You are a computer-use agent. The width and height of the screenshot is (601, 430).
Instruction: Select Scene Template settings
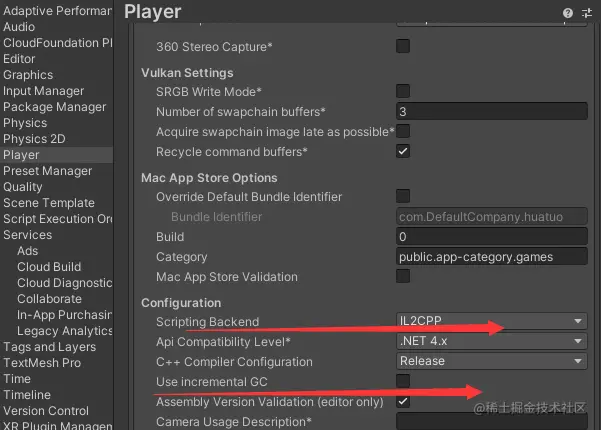(57, 203)
